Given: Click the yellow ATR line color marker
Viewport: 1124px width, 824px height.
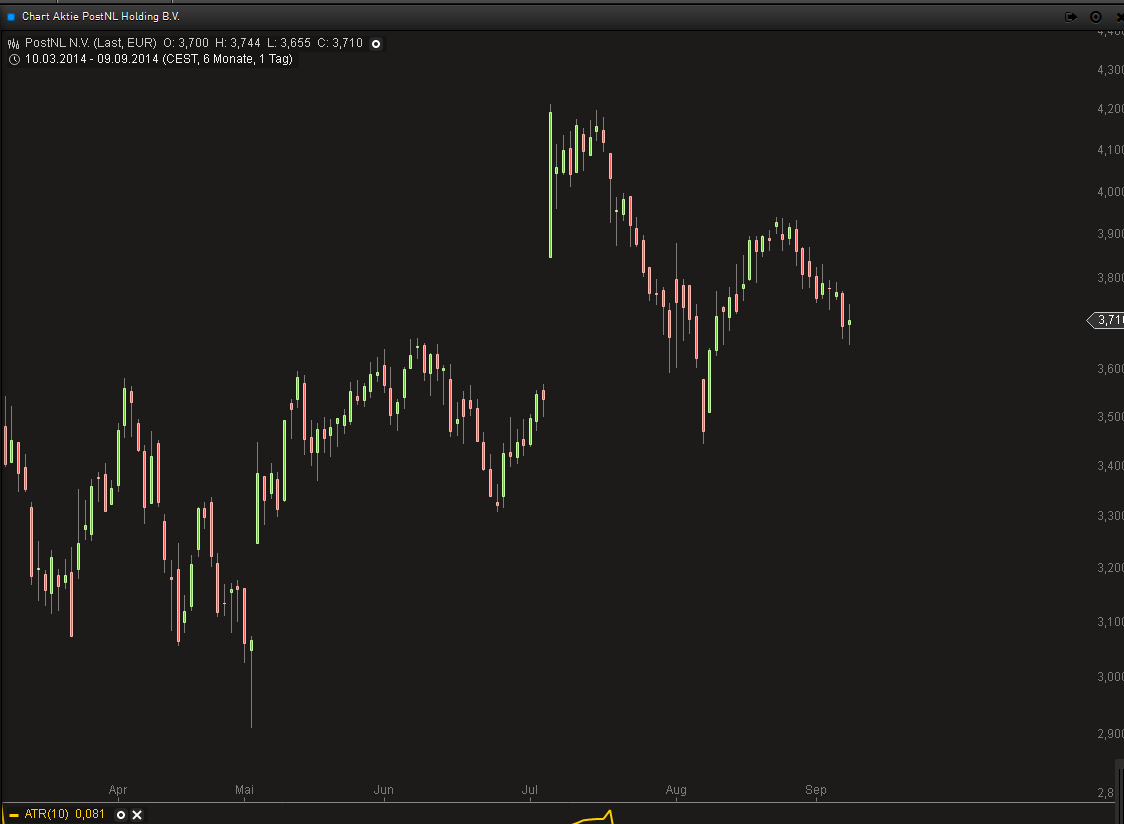Looking at the screenshot, I should point(13,815).
